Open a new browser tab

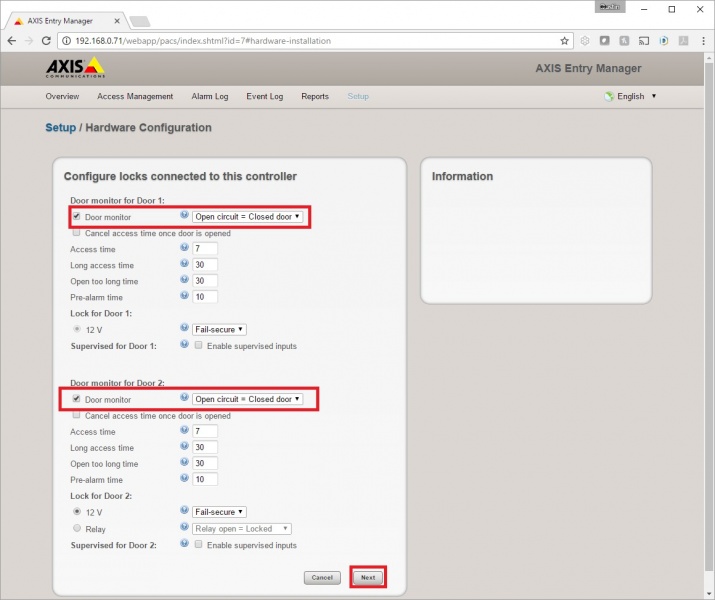pyautogui.click(x=140, y=21)
